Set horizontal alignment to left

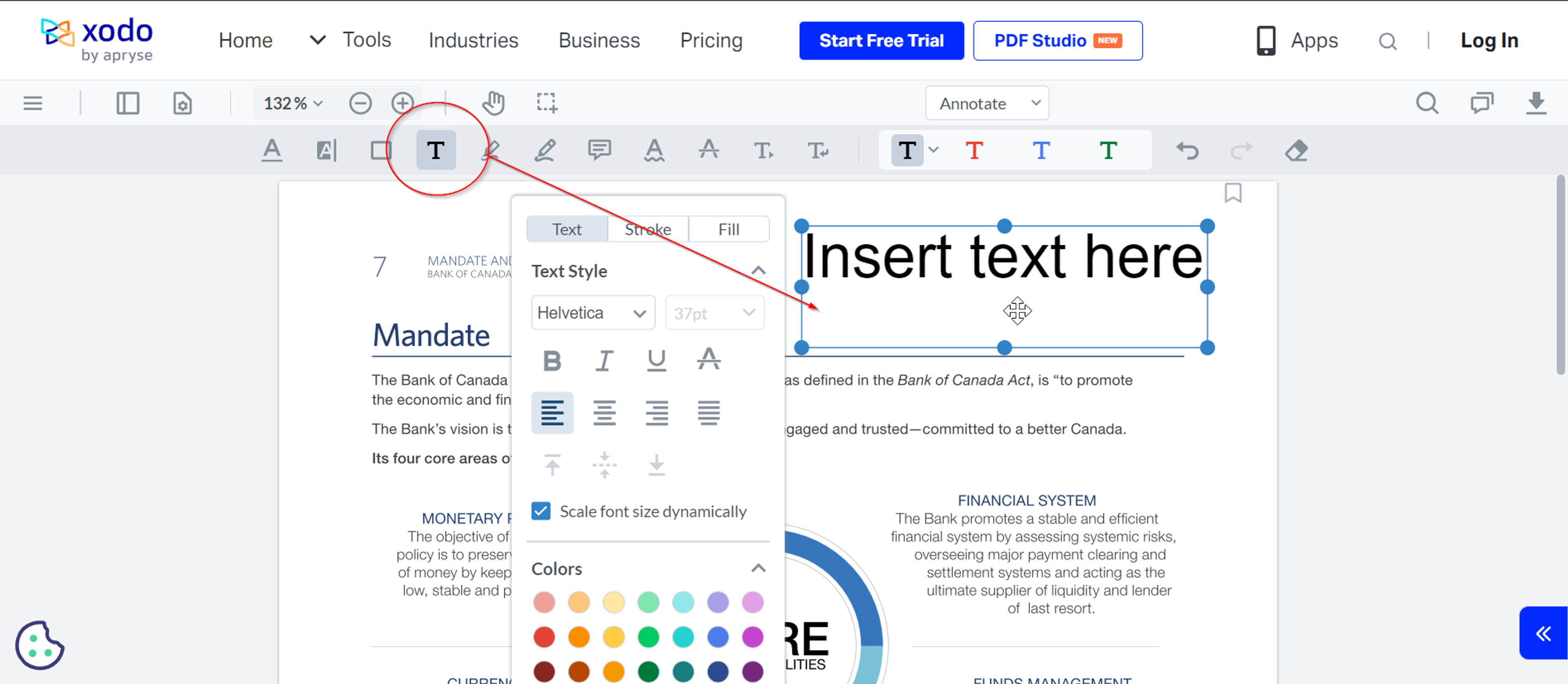(x=552, y=413)
